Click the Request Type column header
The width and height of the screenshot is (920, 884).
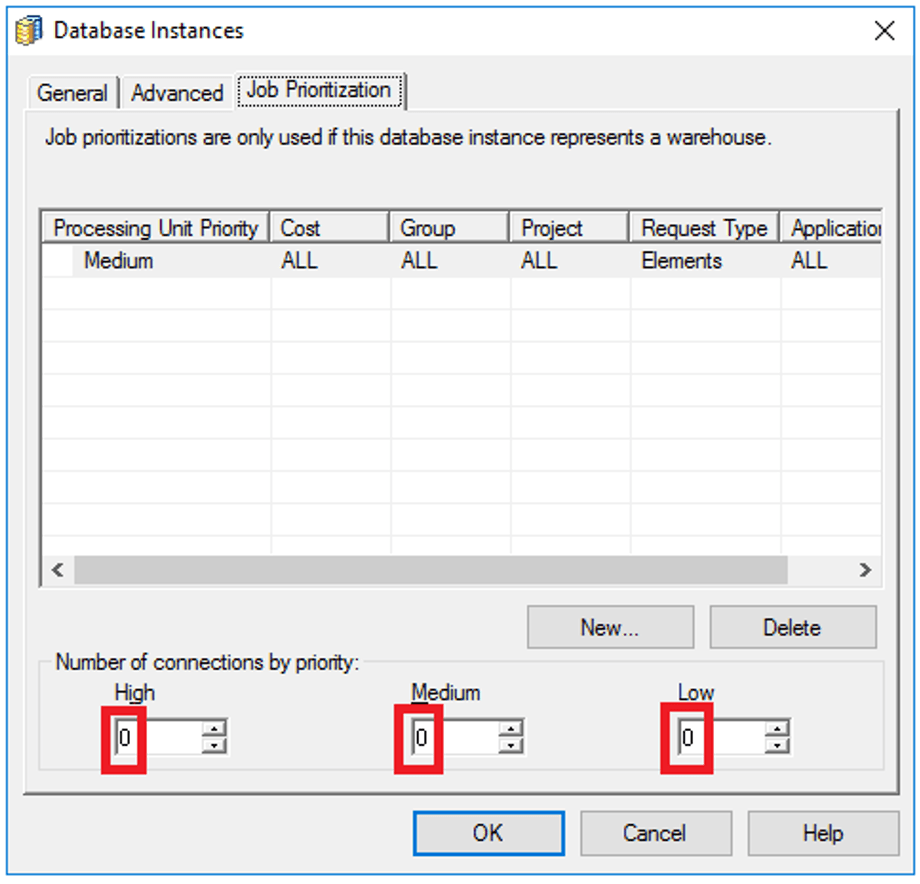coord(704,228)
